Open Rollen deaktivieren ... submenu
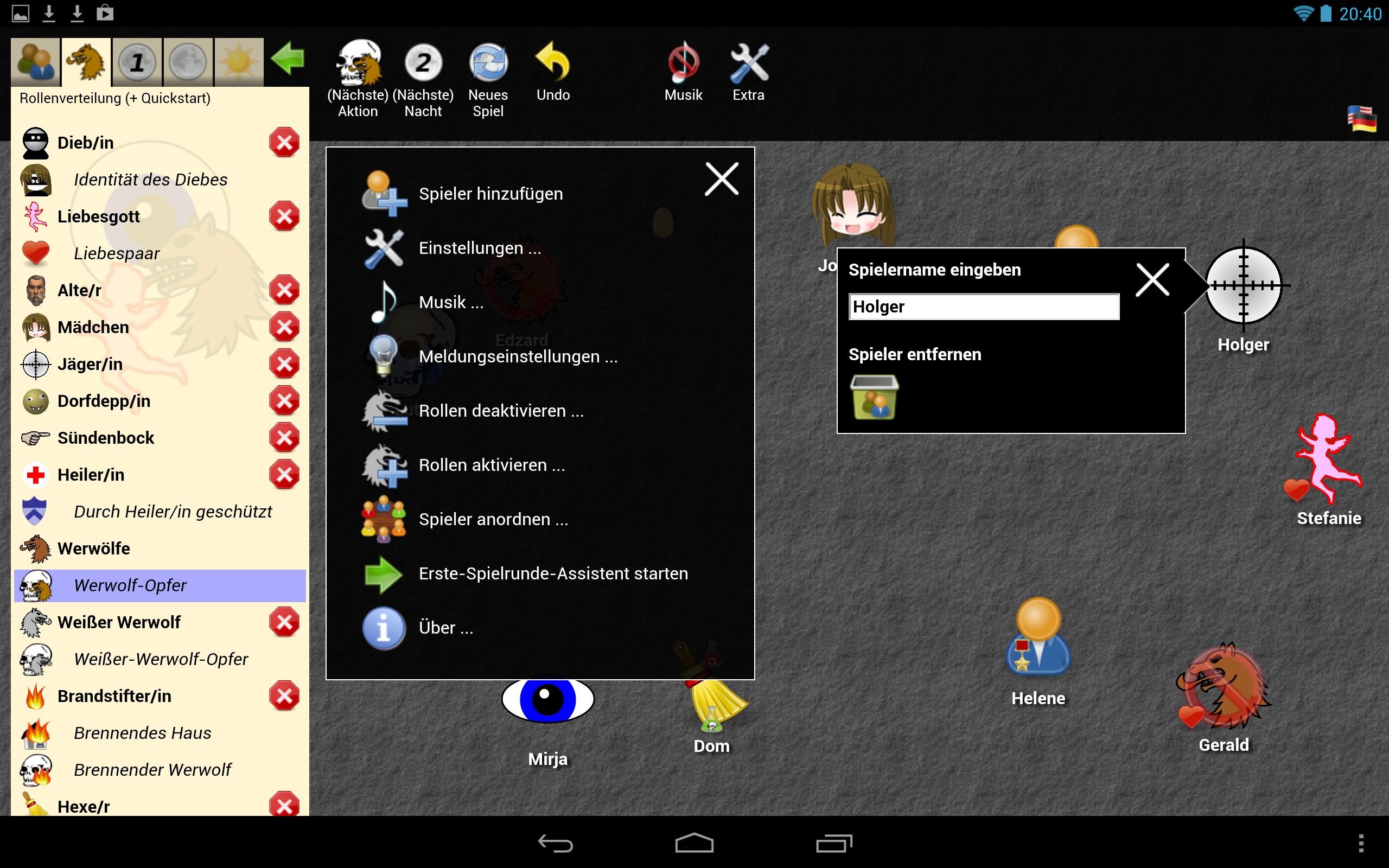Image resolution: width=1389 pixels, height=868 pixels. coord(500,411)
